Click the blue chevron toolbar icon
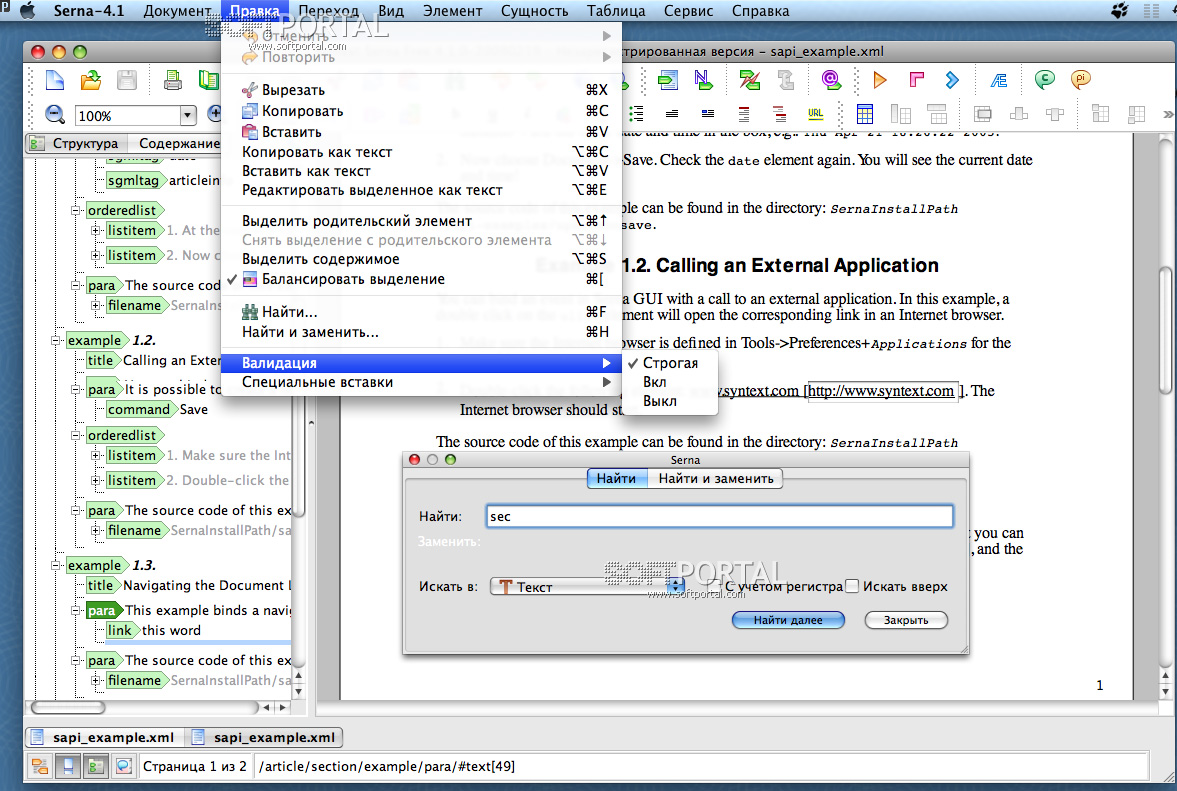Viewport: 1177px width, 791px height. pyautogui.click(x=953, y=80)
